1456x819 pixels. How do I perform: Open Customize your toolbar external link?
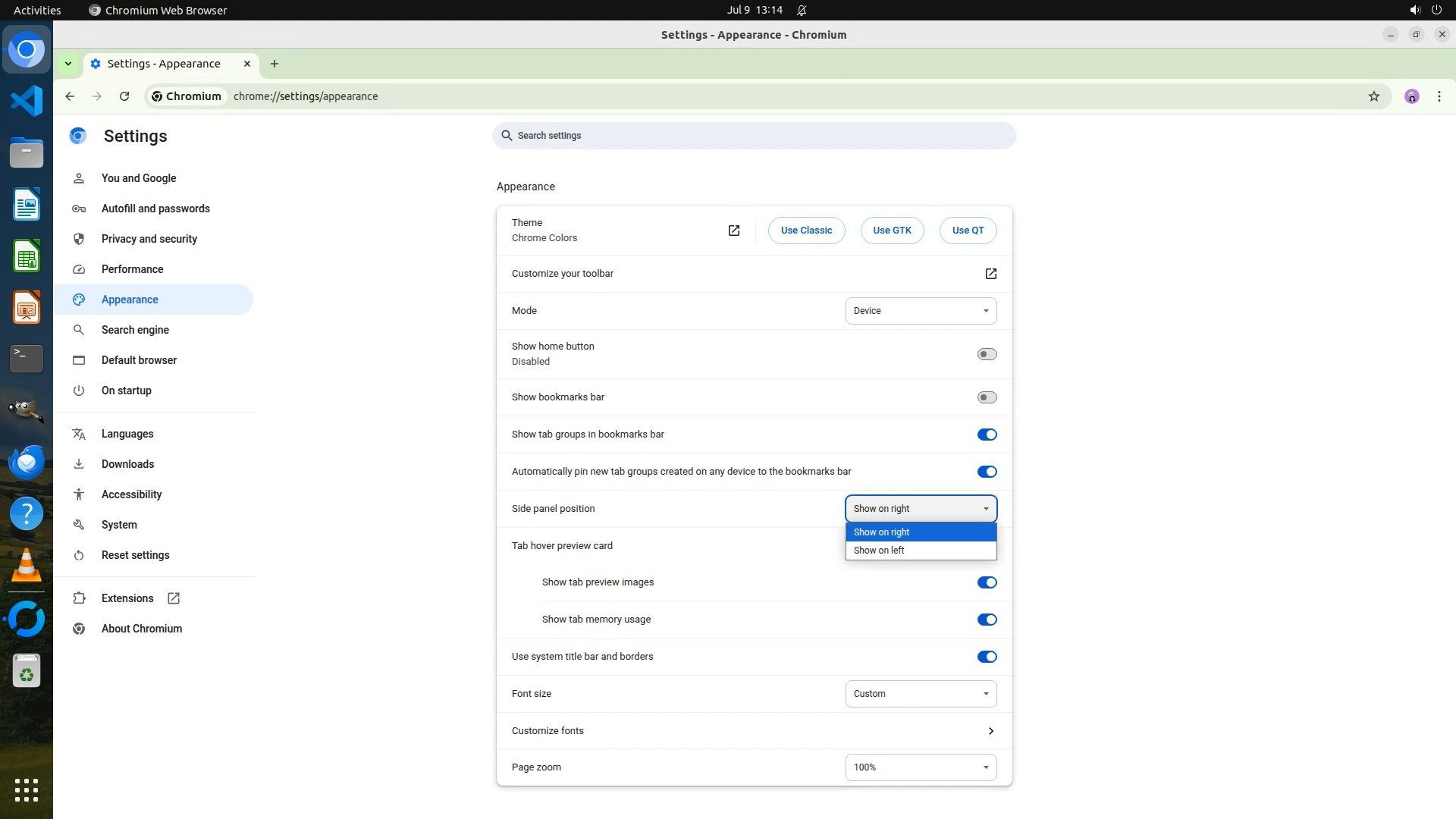990,274
